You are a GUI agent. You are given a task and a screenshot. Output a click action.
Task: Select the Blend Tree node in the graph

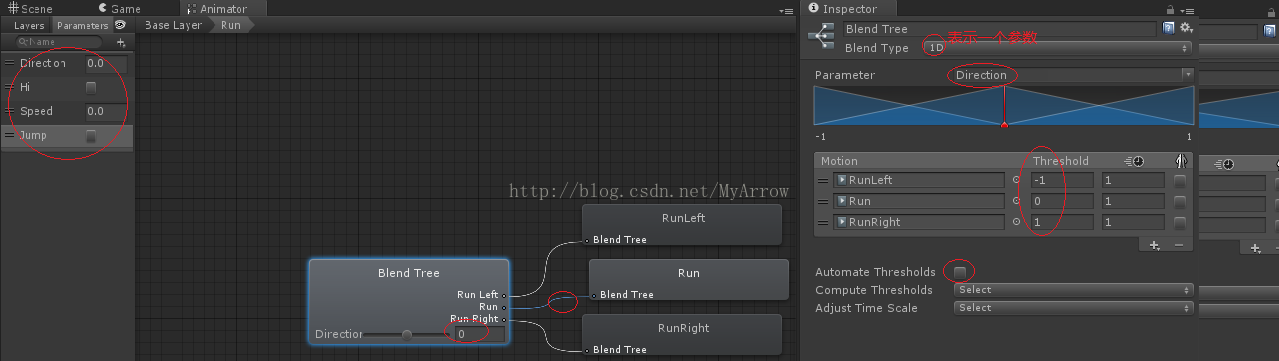click(409, 302)
